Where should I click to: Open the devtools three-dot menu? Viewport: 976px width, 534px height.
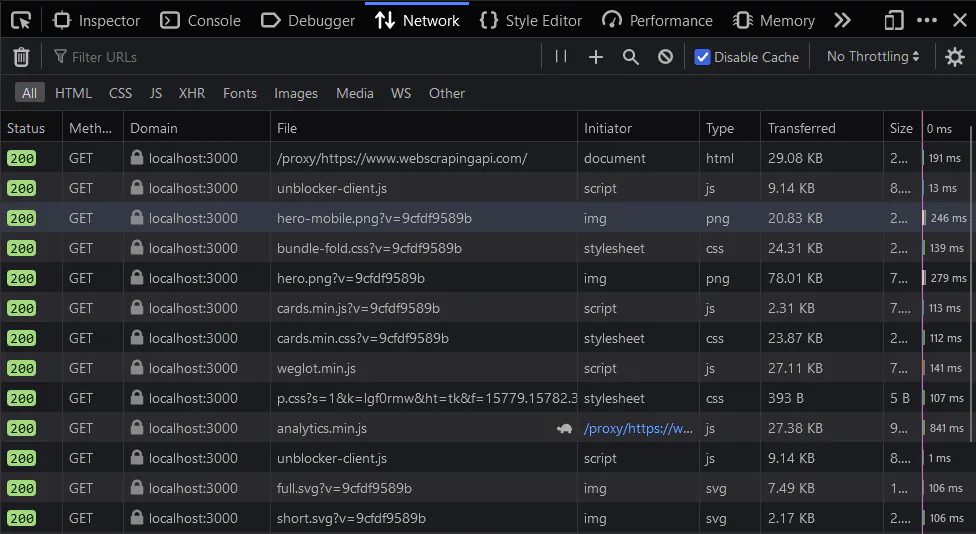(x=927, y=21)
